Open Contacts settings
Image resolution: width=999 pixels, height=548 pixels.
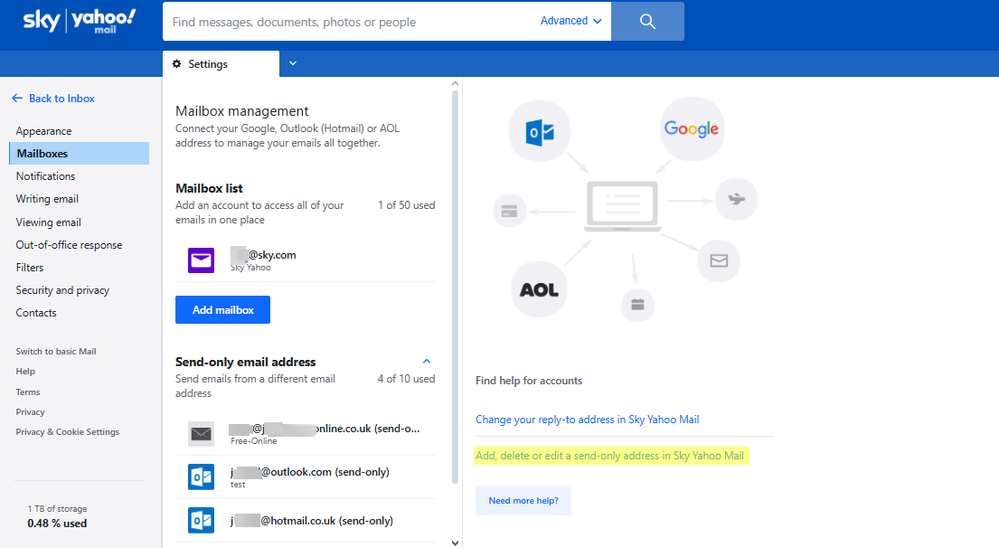point(36,313)
